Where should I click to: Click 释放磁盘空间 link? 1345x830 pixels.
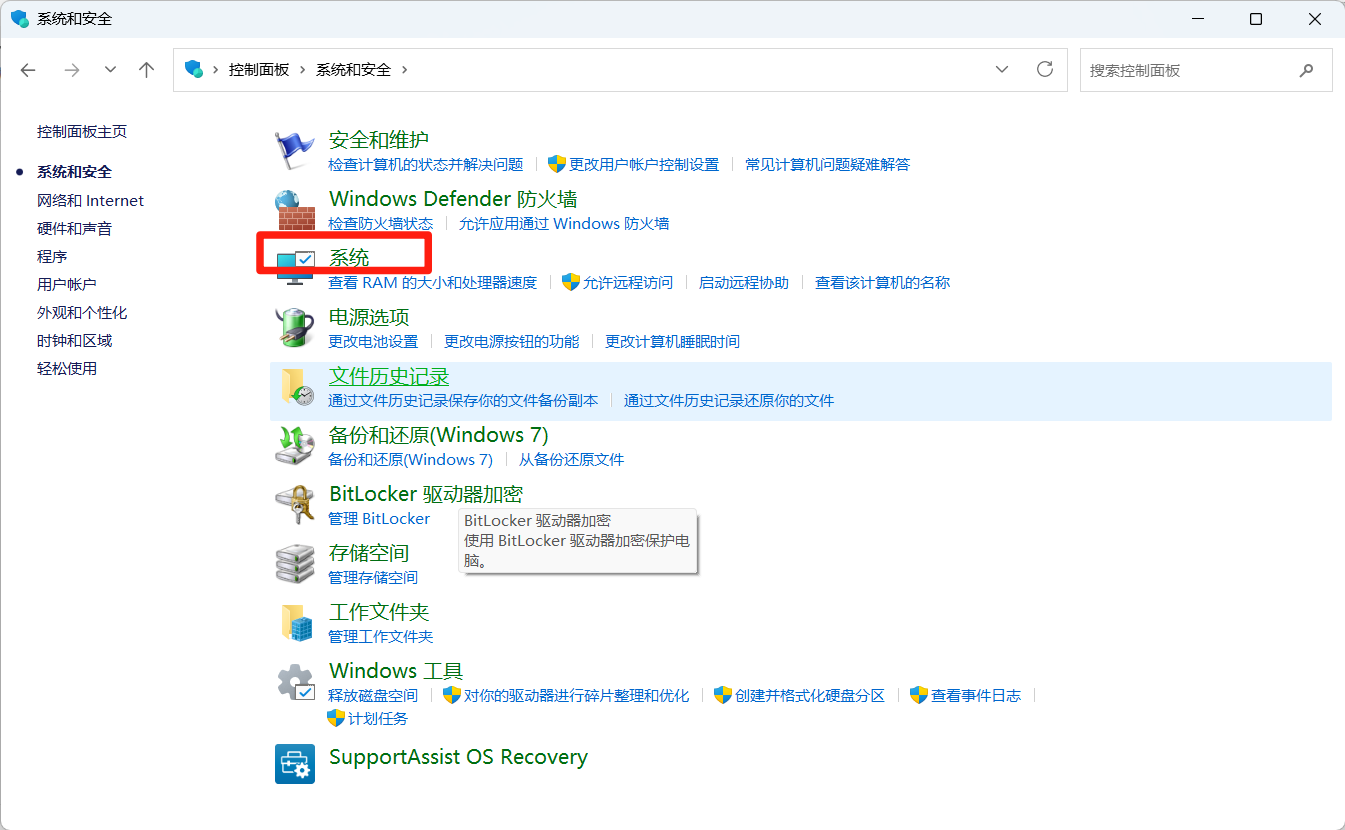click(x=373, y=696)
